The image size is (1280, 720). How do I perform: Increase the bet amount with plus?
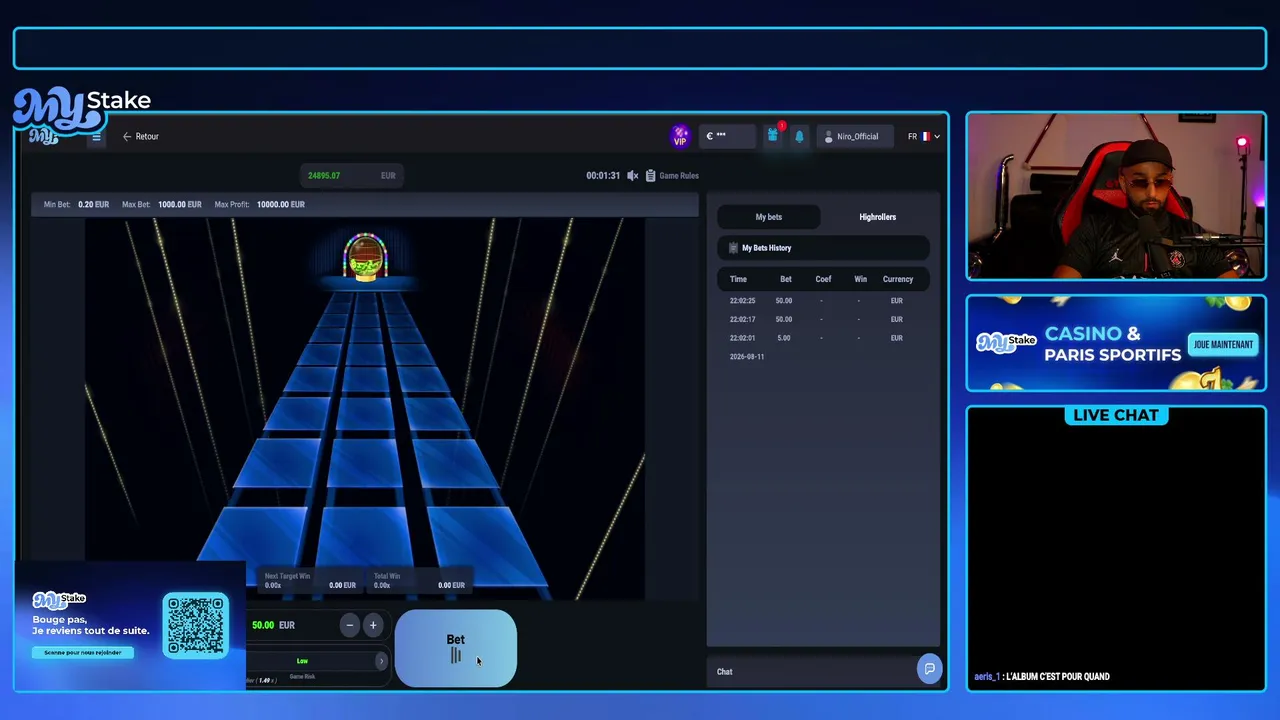click(373, 625)
